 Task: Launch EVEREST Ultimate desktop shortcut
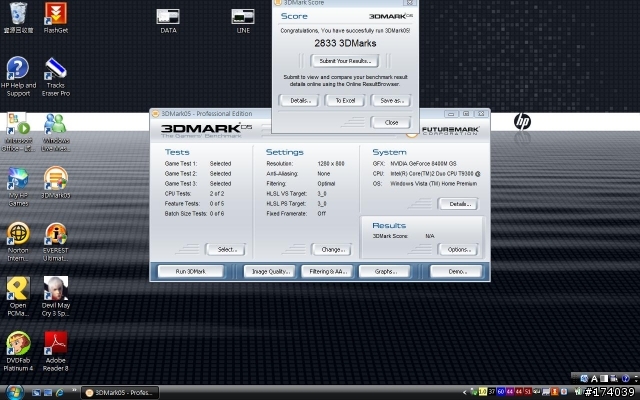click(x=56, y=242)
